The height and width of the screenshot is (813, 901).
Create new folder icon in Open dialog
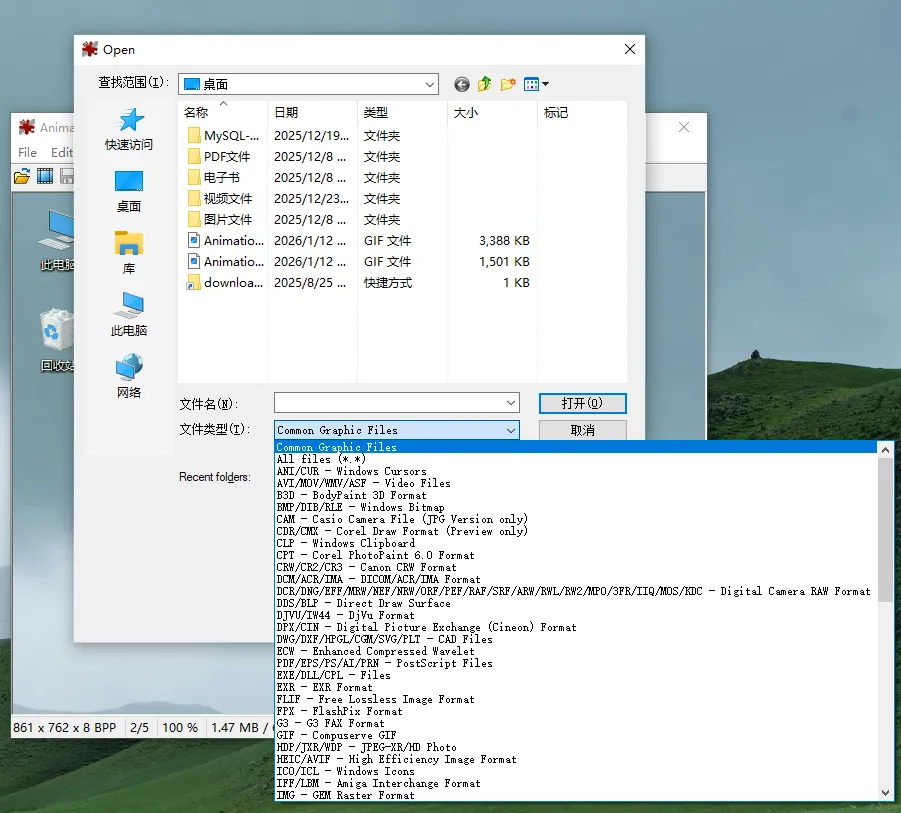508,84
